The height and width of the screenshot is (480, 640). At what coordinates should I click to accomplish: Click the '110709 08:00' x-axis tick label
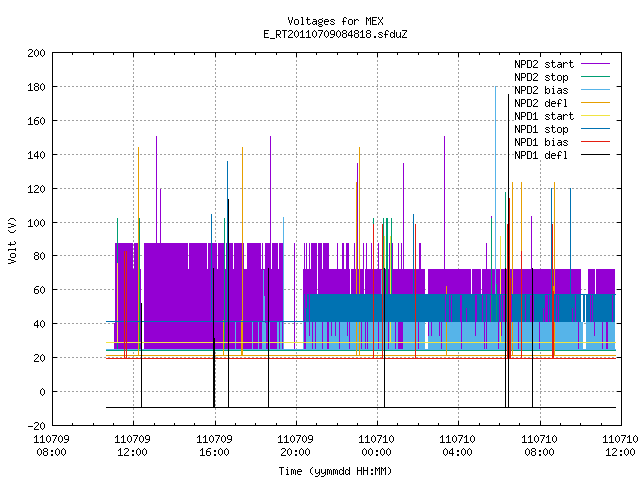point(51,446)
